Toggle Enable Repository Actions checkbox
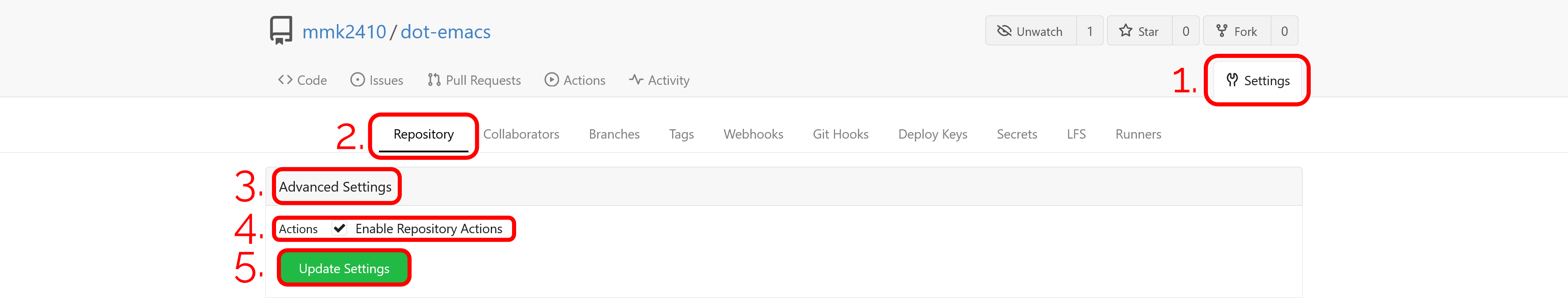Image resolution: width=1568 pixels, height=298 pixels. pos(340,229)
